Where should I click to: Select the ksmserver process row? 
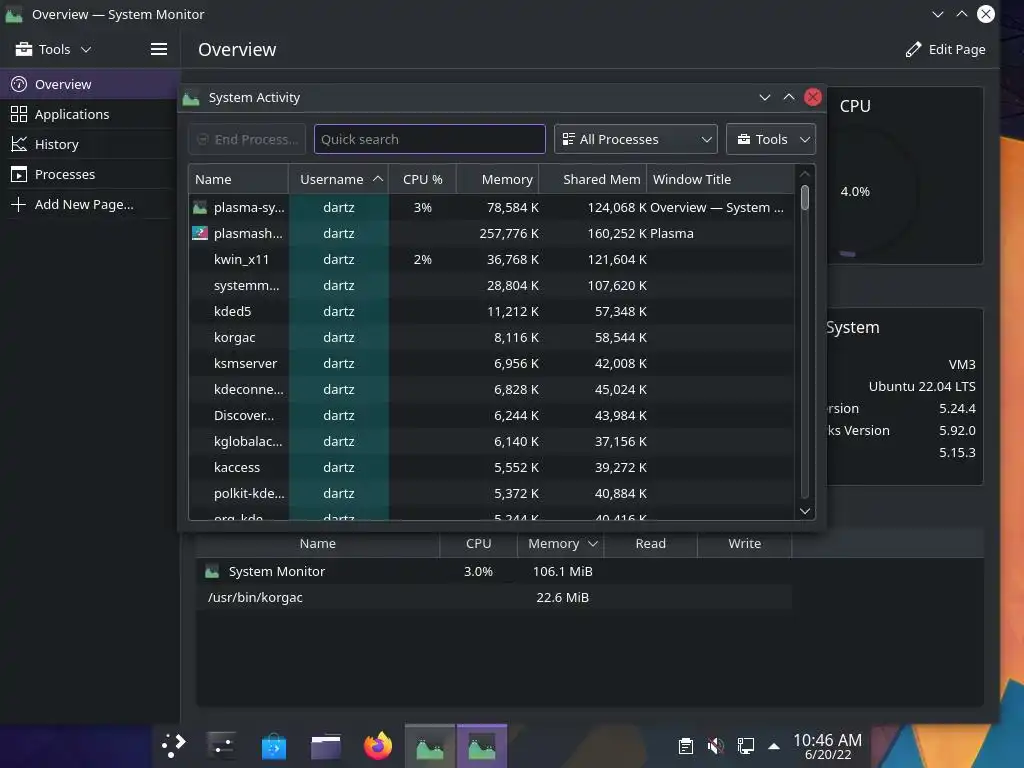pos(492,363)
